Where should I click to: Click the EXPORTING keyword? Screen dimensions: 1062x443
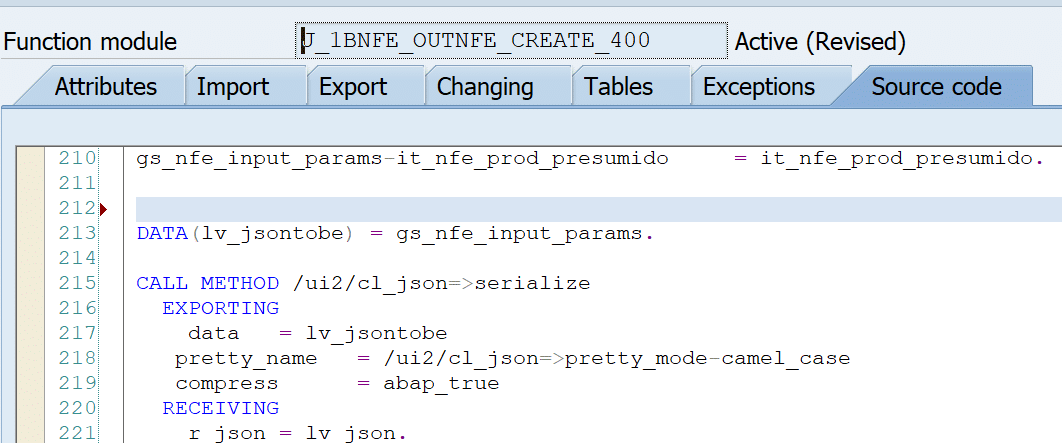tap(221, 308)
